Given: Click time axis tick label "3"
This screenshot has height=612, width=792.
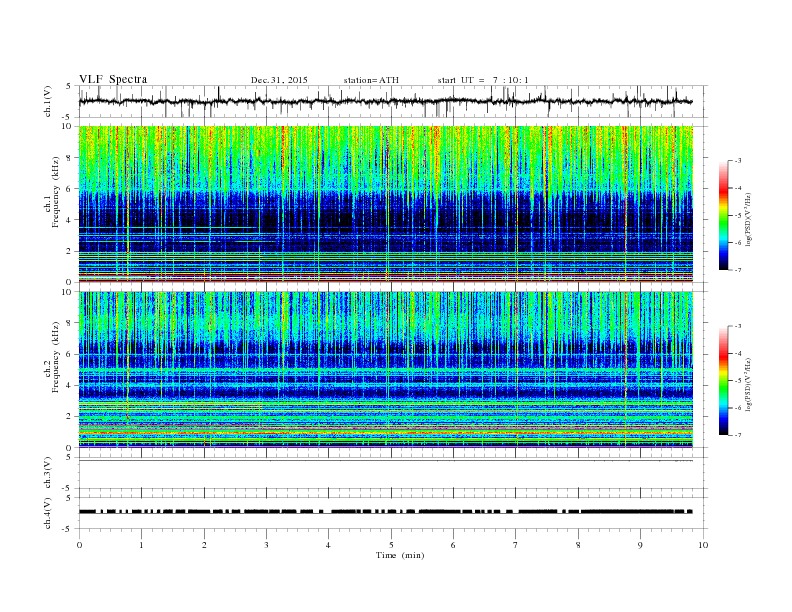Looking at the screenshot, I should [x=267, y=545].
